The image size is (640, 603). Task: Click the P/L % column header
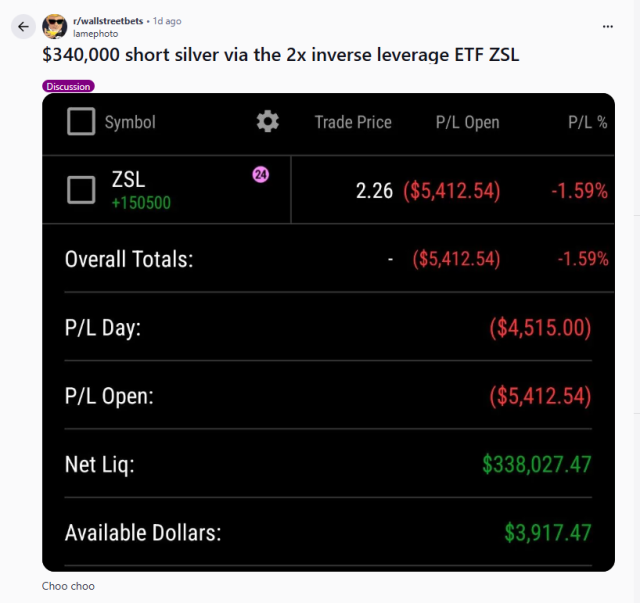point(588,122)
